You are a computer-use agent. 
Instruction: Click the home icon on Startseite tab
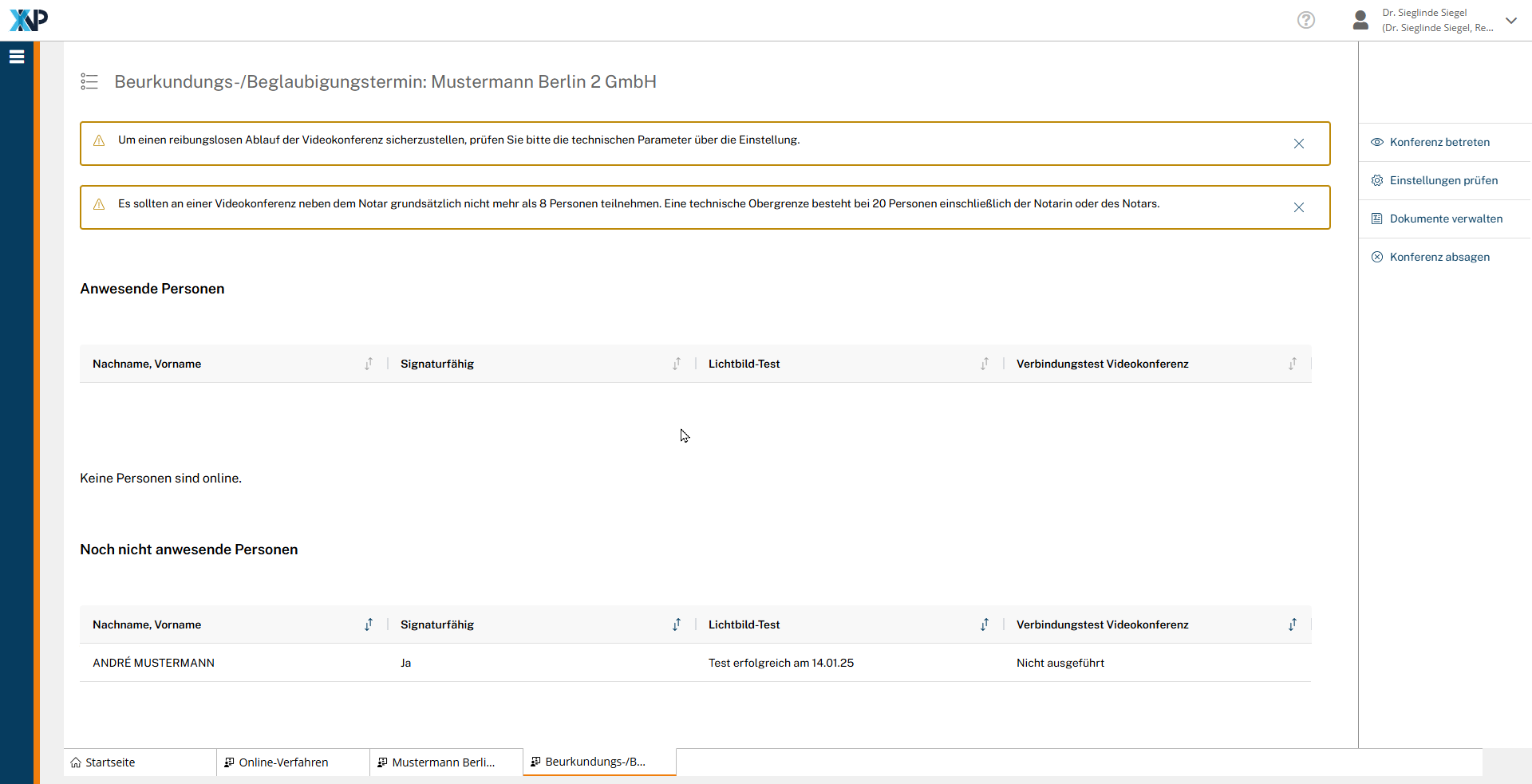pos(76,762)
